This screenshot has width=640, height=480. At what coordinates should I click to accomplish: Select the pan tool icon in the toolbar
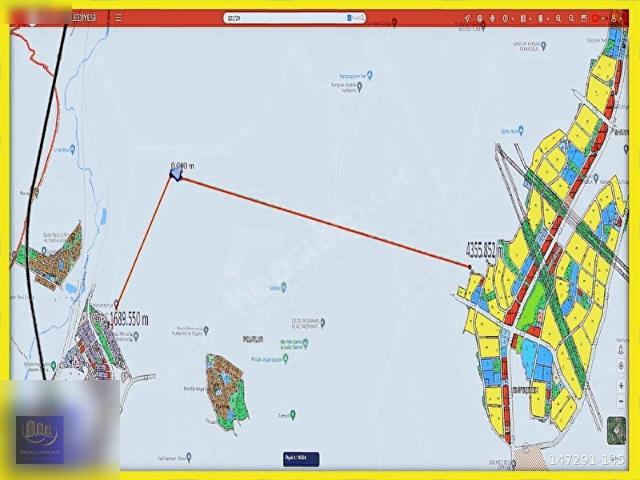(x=493, y=18)
